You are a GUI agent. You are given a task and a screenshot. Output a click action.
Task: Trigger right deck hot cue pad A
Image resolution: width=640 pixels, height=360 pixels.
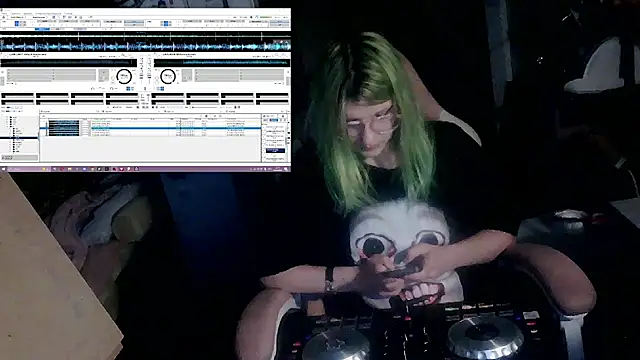tap(167, 96)
